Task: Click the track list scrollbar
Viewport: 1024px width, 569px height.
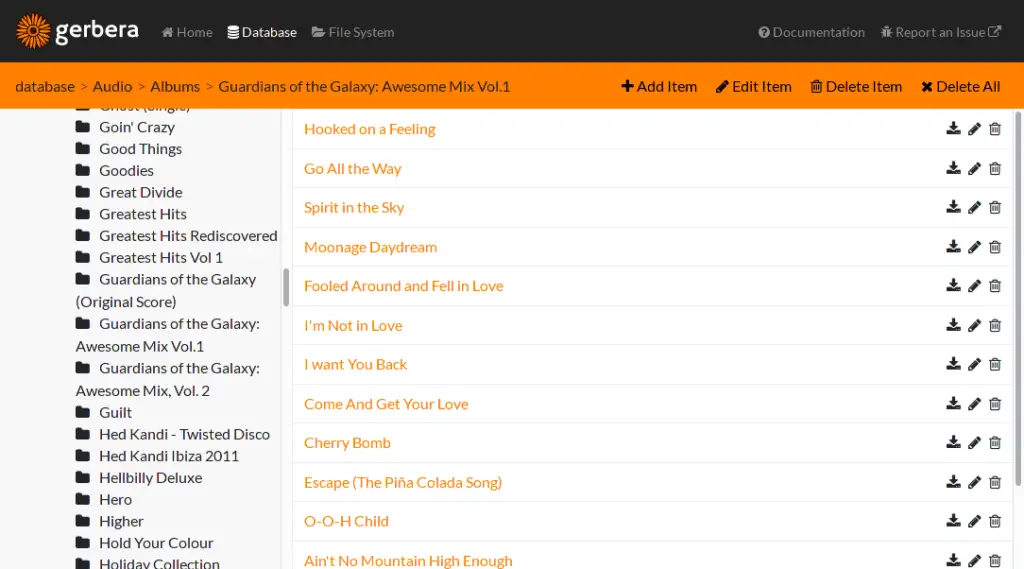Action: pos(1018,298)
